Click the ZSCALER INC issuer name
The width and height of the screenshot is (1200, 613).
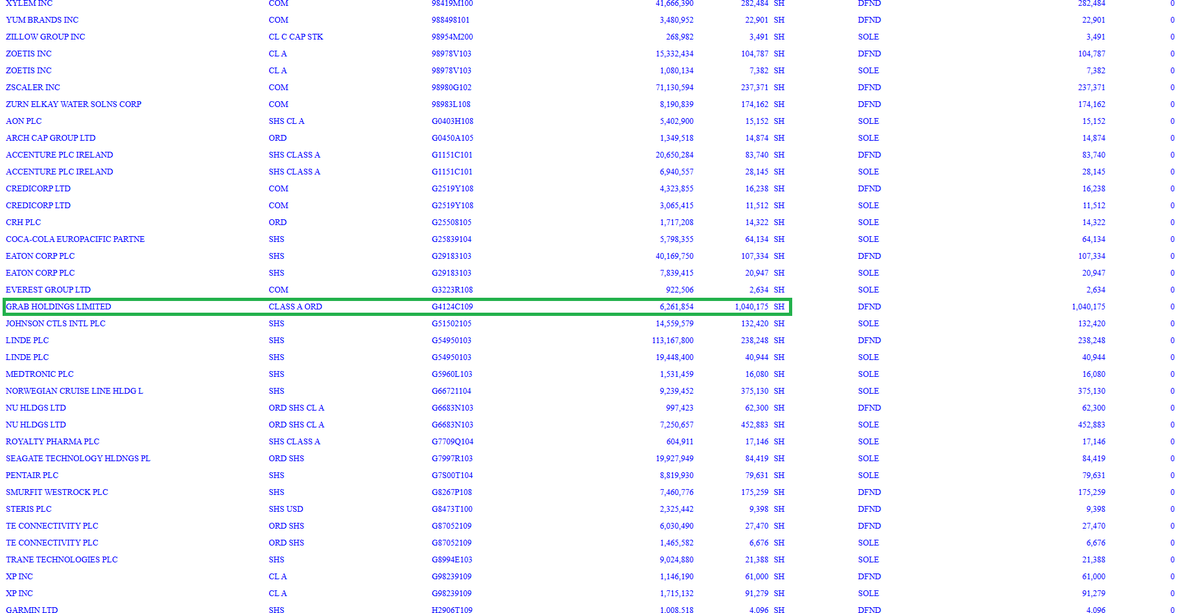click(33, 87)
